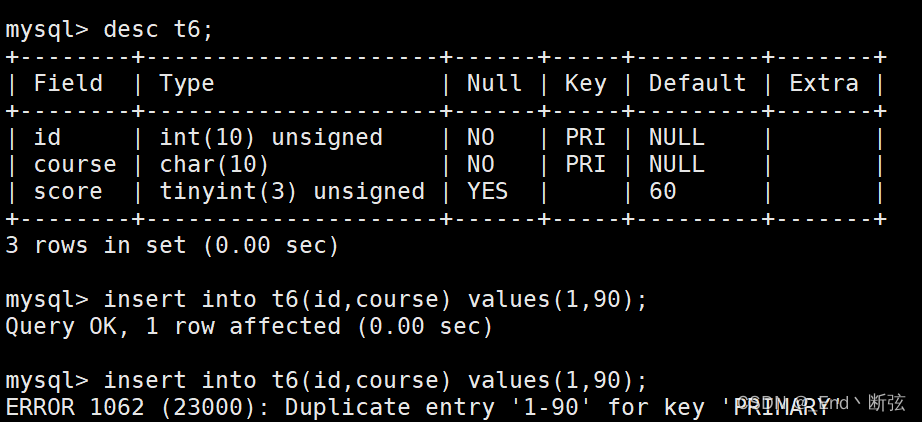Click the Extra column header

point(823,83)
